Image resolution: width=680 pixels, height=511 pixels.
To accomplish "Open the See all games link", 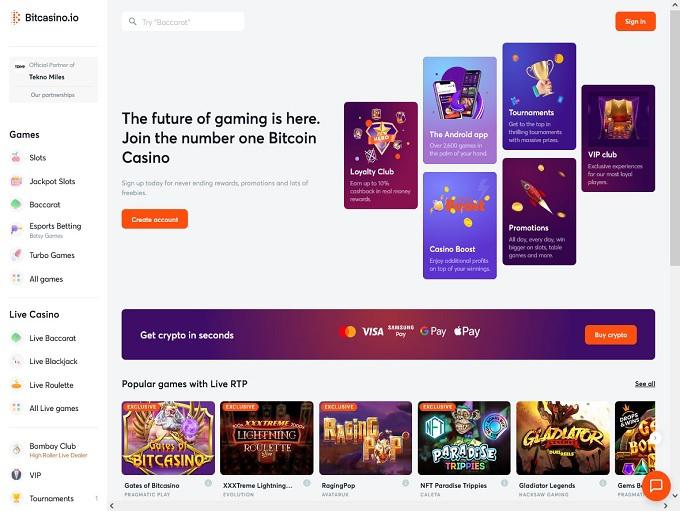I will tap(645, 384).
